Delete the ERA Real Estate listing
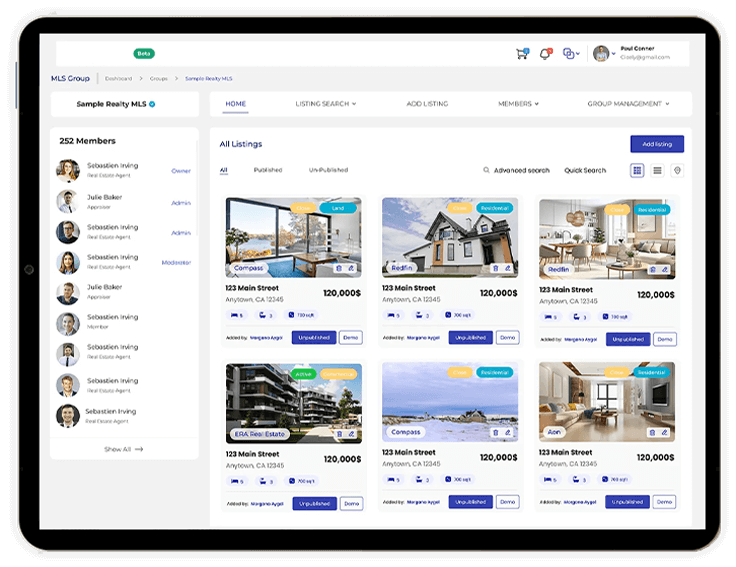 (339, 434)
